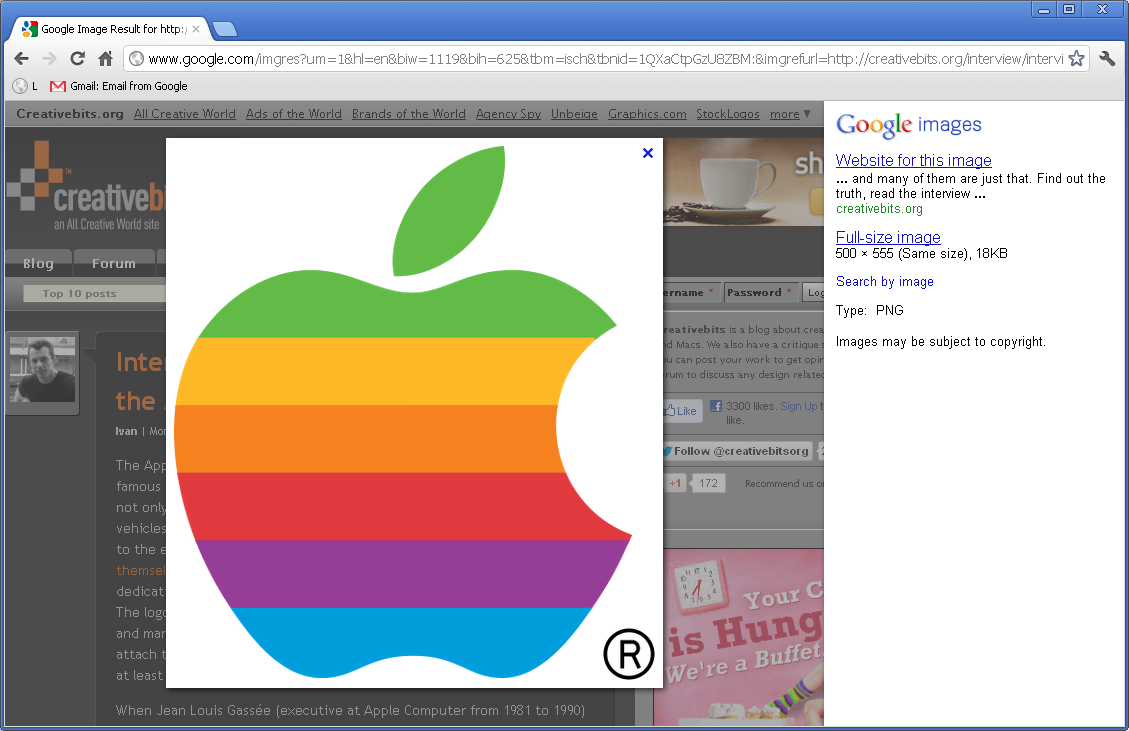Open the green creativebits.org link
Screen dimensions: 1129x731
(x=878, y=209)
